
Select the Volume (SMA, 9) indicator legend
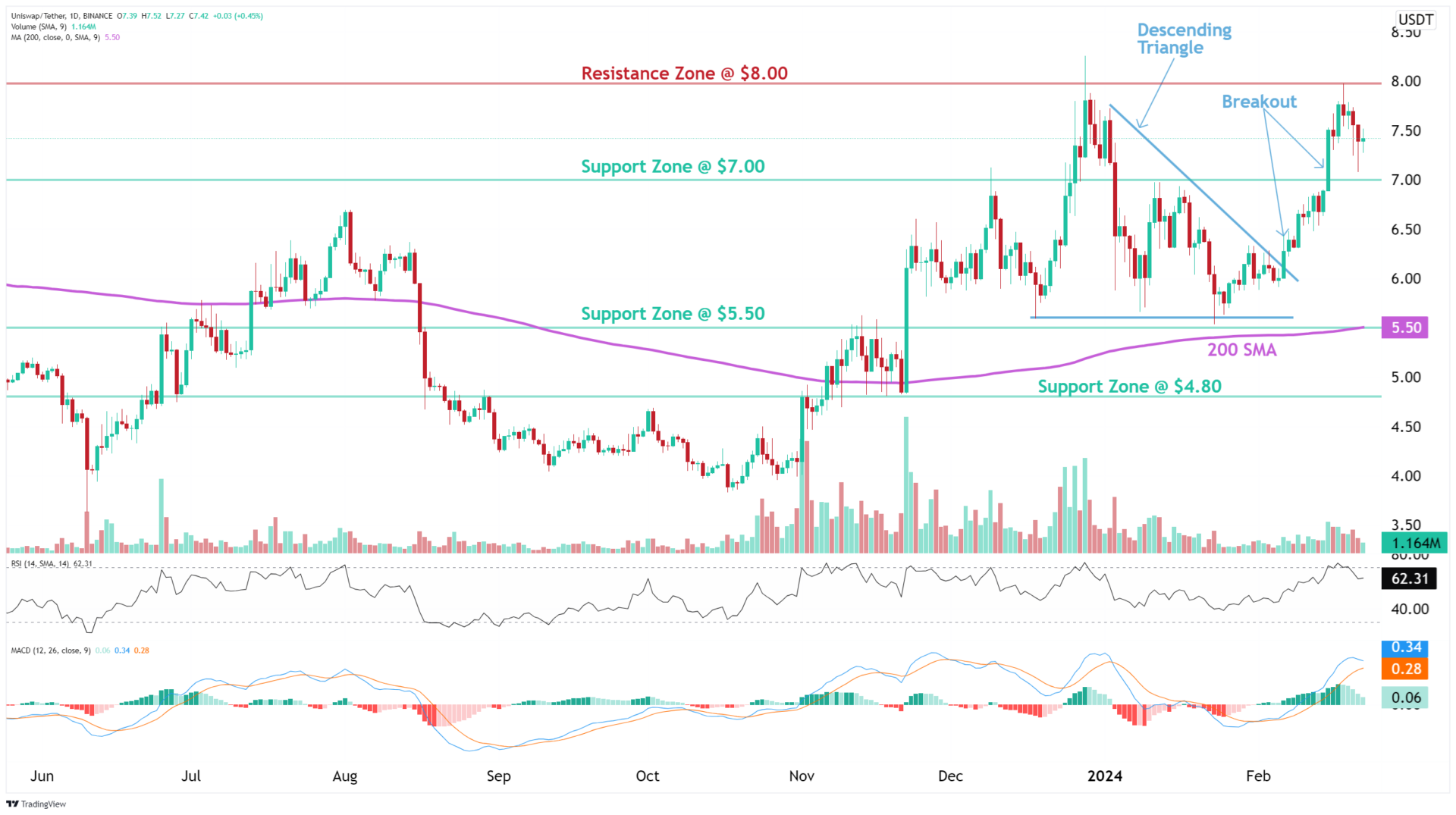coord(39,27)
